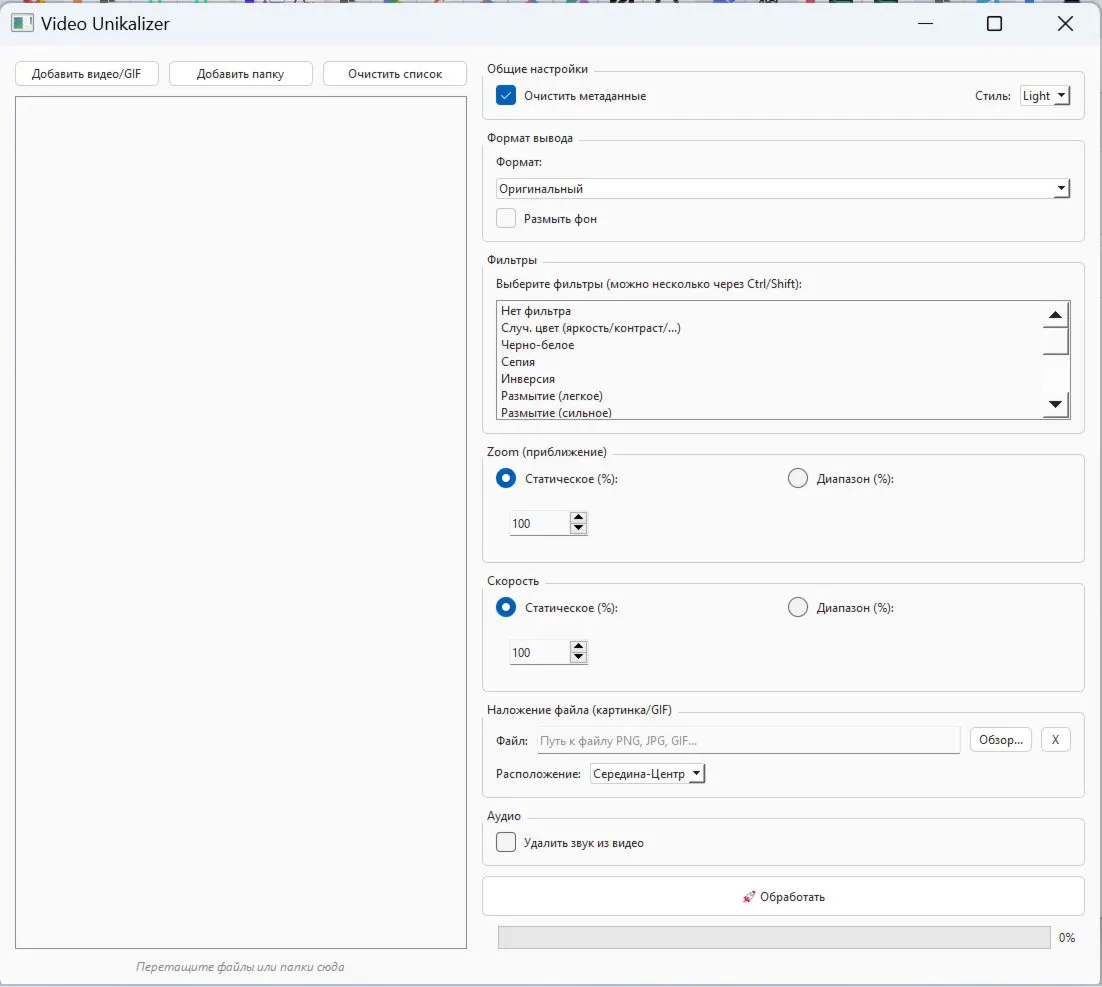Expand the Формат dropdown showing Оригинальный
The width and height of the screenshot is (1102, 987).
tap(783, 188)
